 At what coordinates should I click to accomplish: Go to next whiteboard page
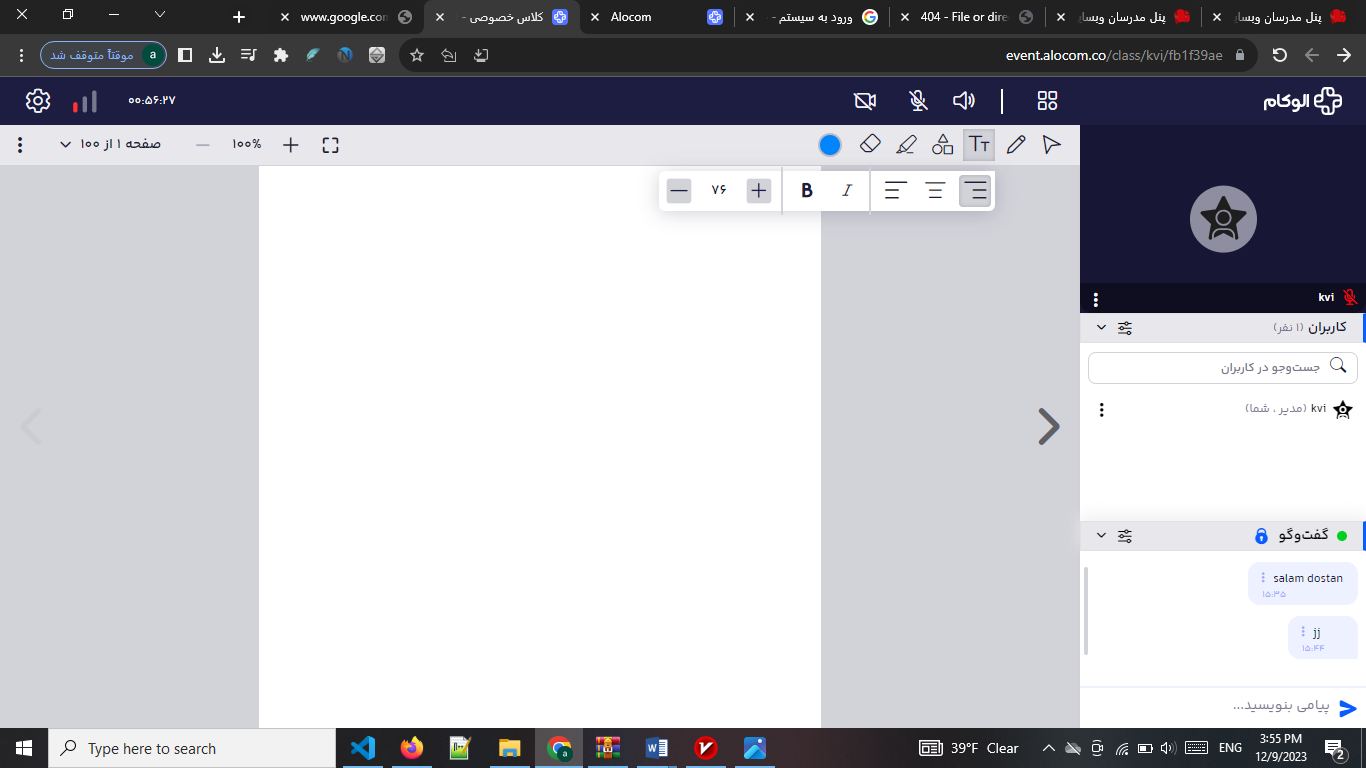tap(1048, 427)
